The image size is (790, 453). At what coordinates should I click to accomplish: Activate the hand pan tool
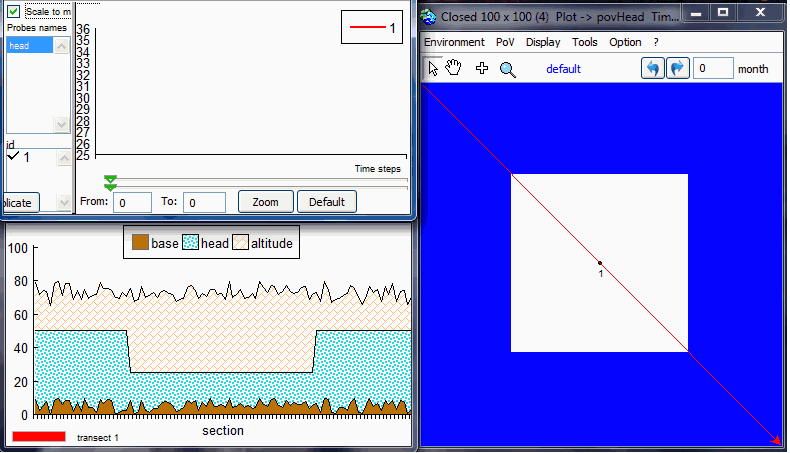pos(454,68)
